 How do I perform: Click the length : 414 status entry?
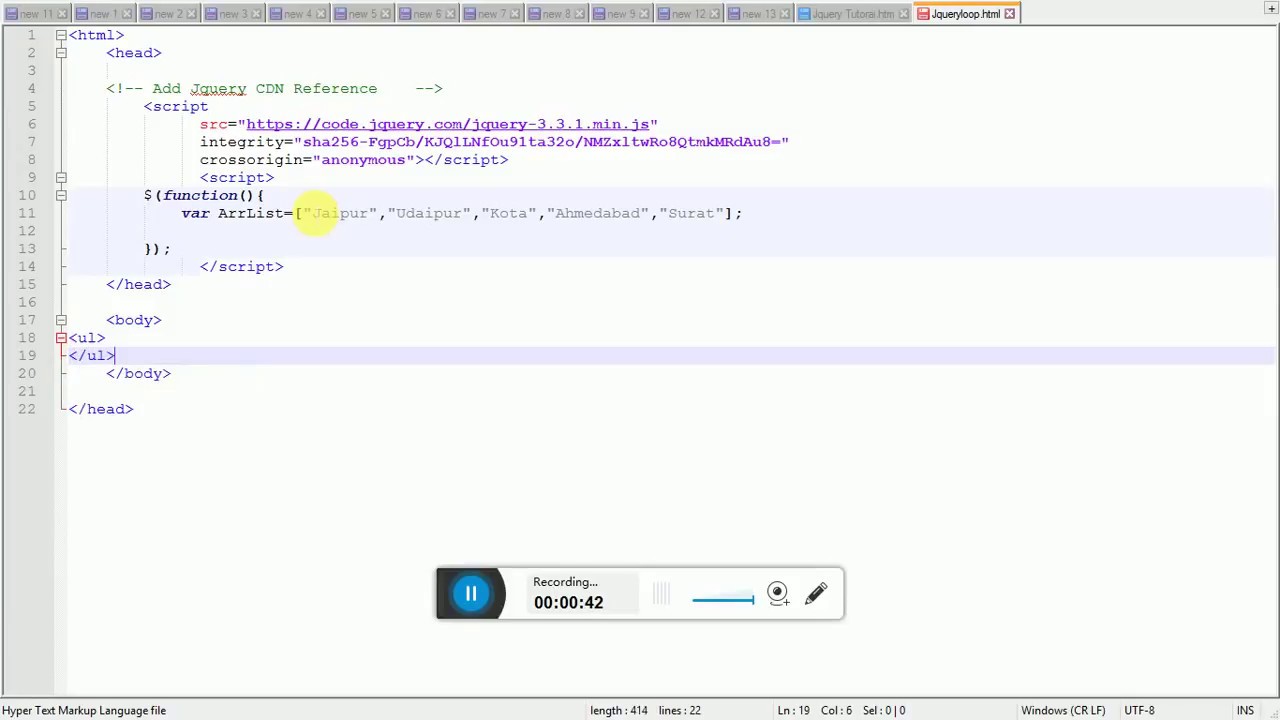[618, 710]
